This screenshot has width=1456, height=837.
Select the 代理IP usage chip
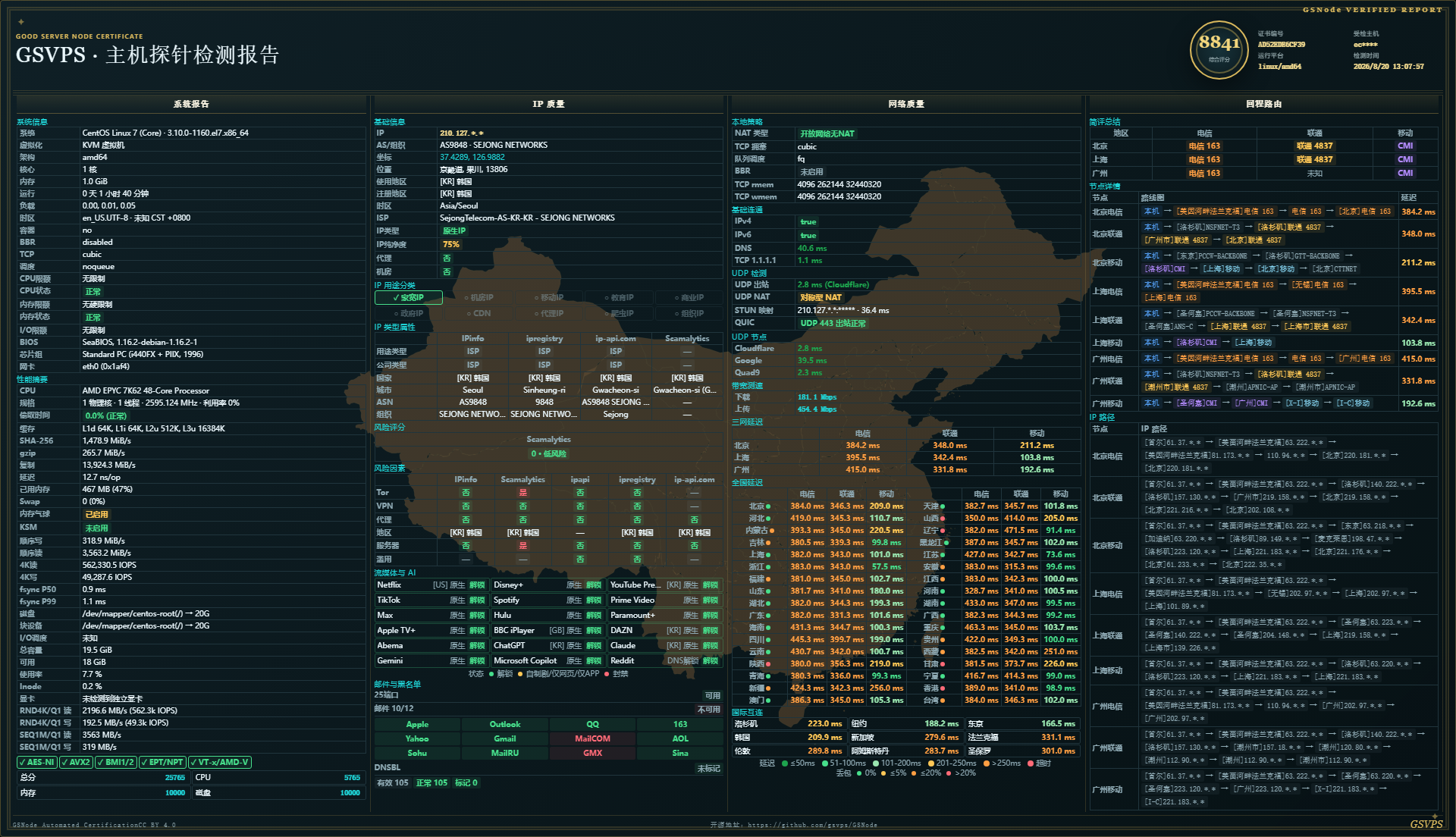pos(549,313)
